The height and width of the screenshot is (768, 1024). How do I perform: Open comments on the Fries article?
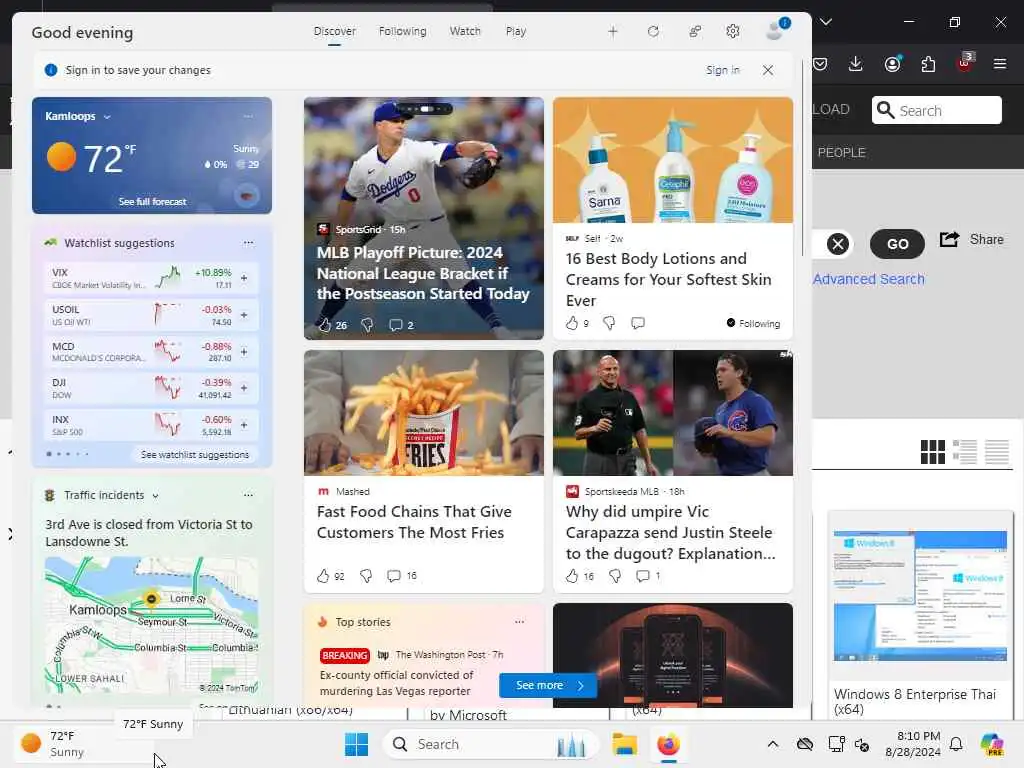click(x=394, y=575)
